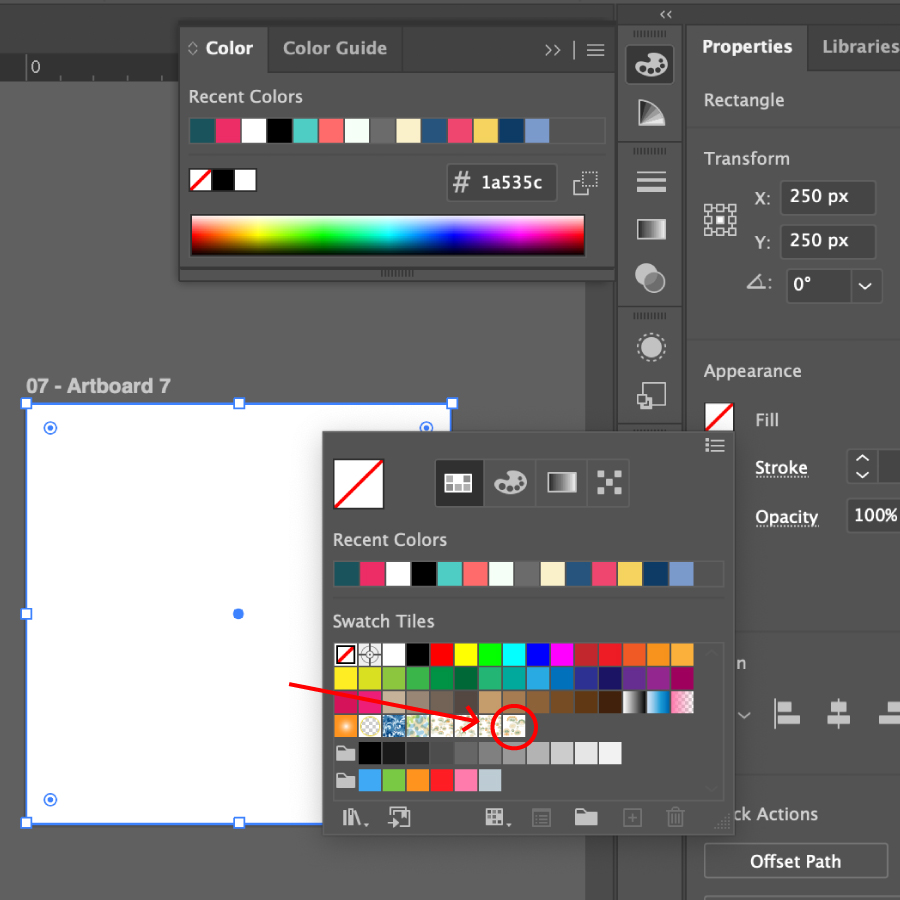The image size is (900, 900).
Task: Select the small black swatch beside None
Action: tap(223, 180)
